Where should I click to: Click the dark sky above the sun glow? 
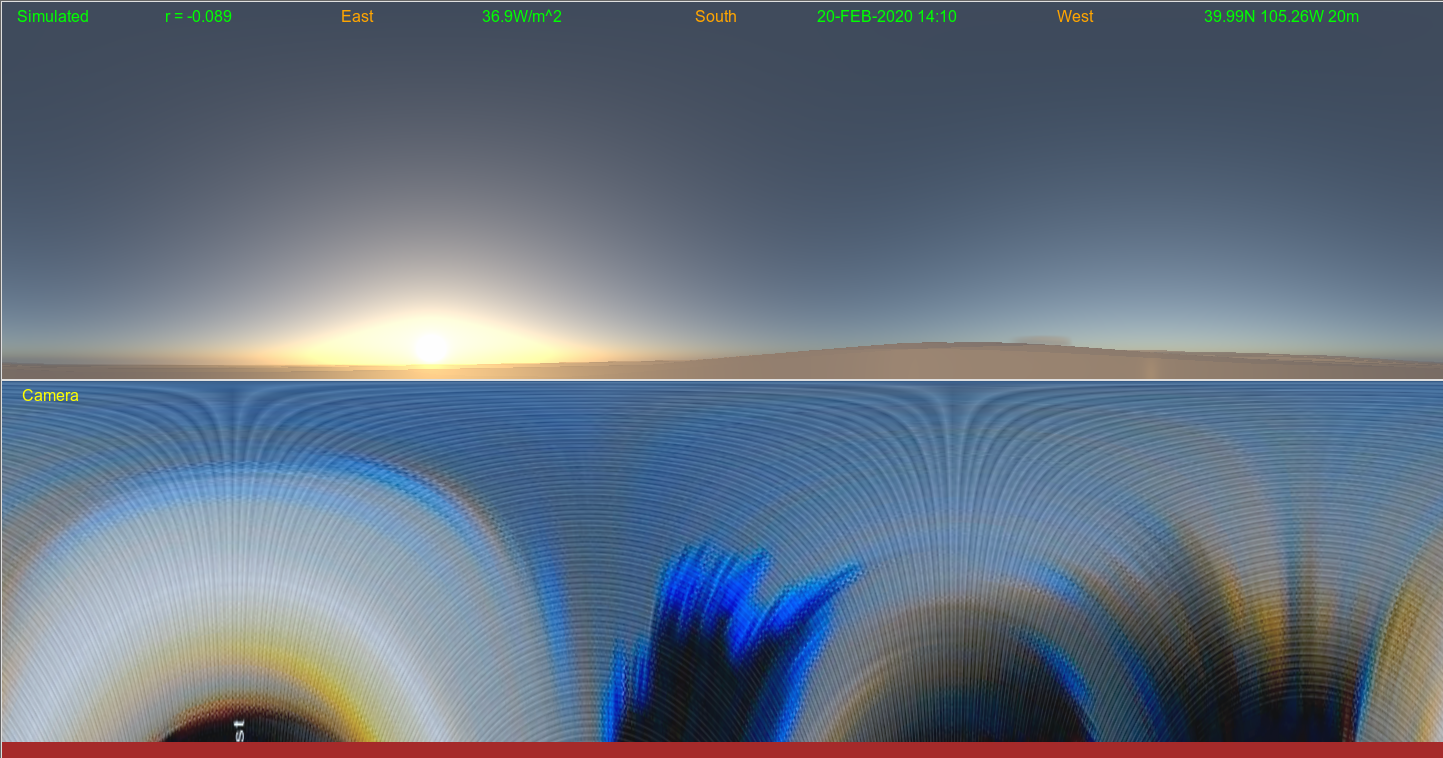(x=430, y=150)
